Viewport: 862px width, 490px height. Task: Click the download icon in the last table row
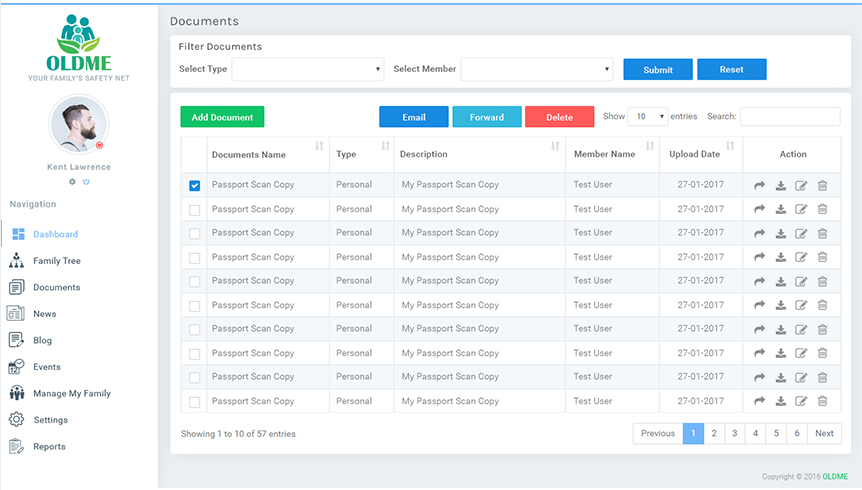point(781,401)
